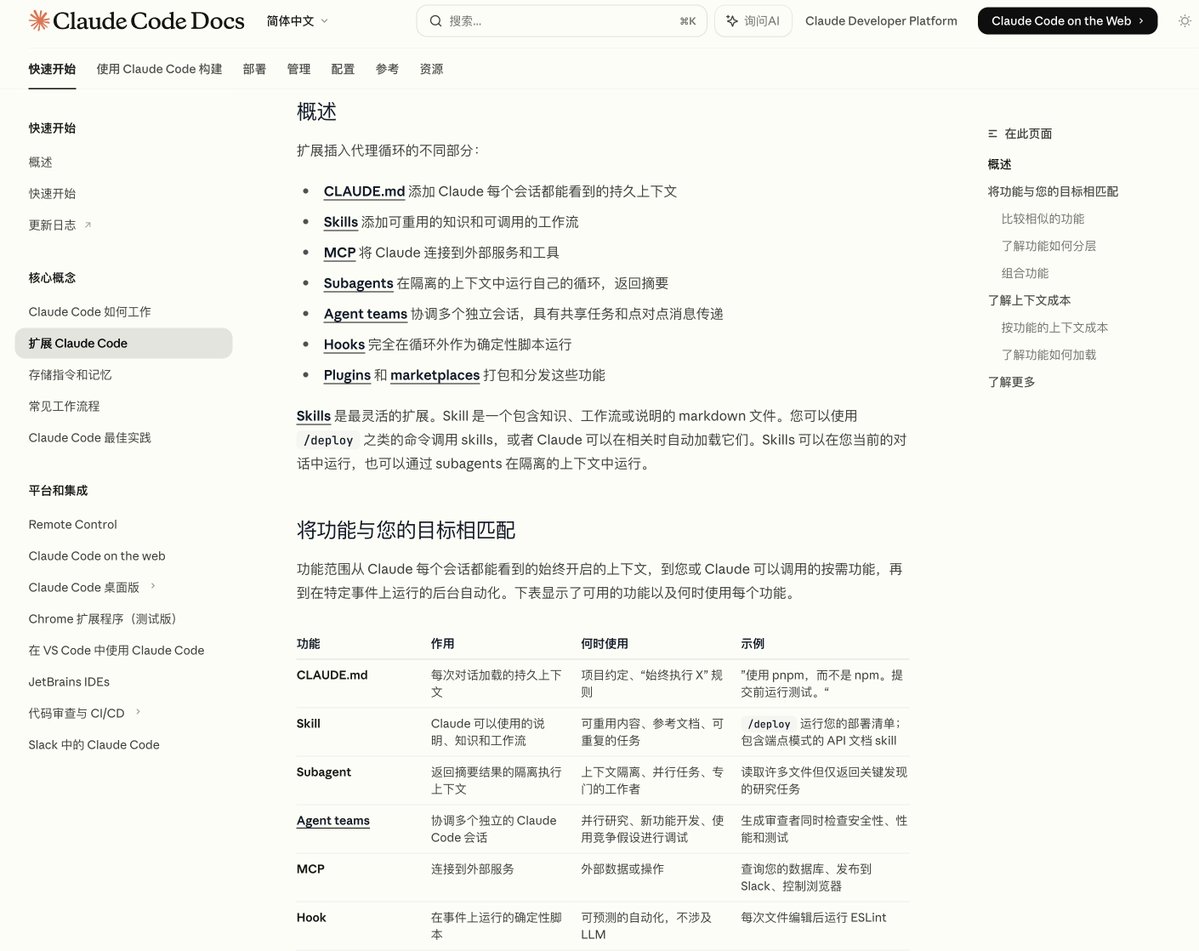
Task: Open Chrome 扩展程序（测试版）page
Action: [x=102, y=618]
